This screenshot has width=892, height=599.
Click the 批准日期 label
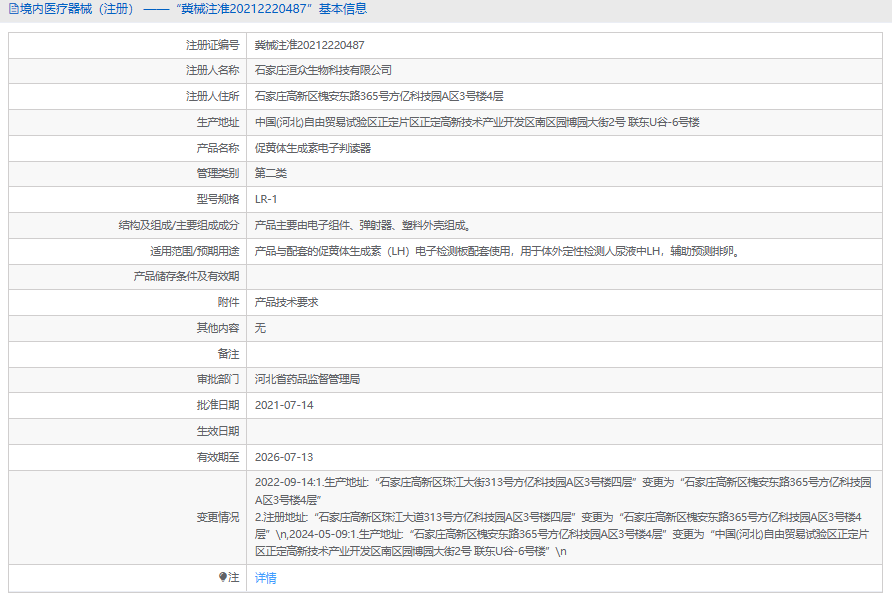coord(218,405)
